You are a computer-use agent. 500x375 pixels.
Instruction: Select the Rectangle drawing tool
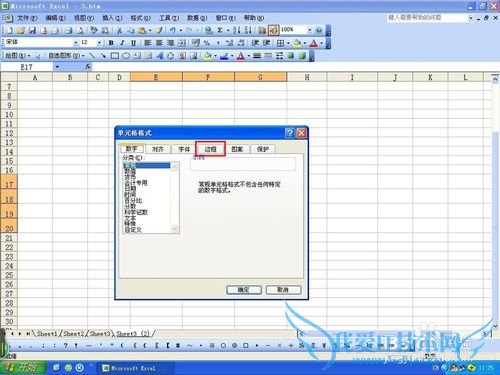[114, 56]
